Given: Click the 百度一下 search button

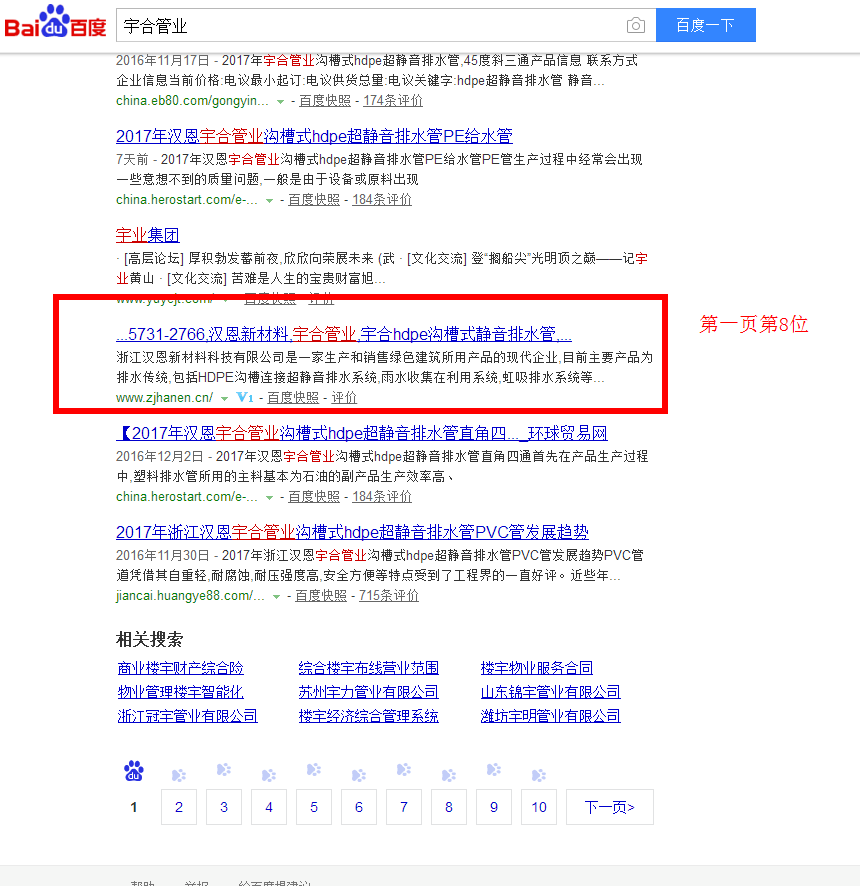Looking at the screenshot, I should point(706,25).
